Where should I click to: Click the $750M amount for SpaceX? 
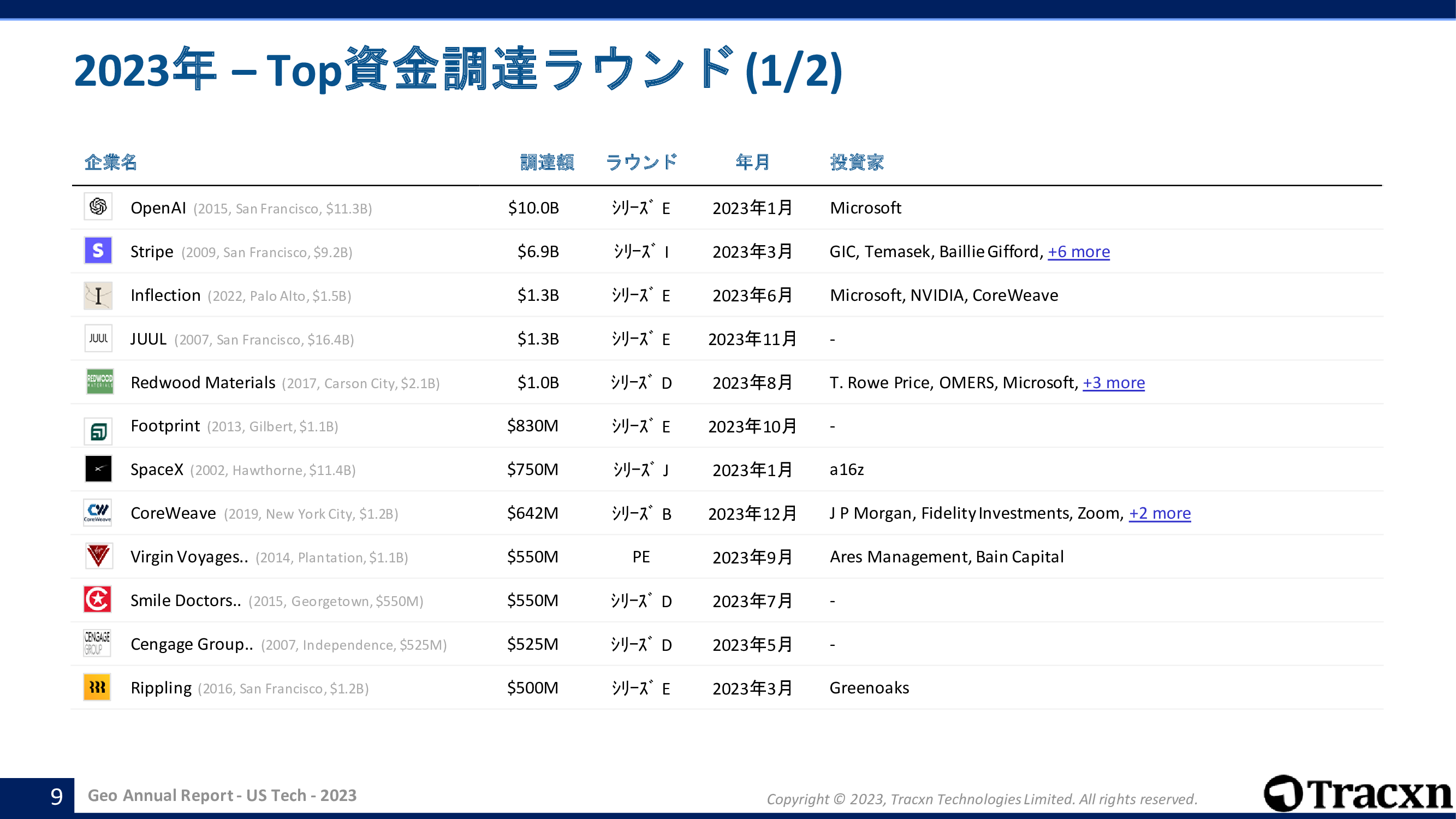point(532,470)
